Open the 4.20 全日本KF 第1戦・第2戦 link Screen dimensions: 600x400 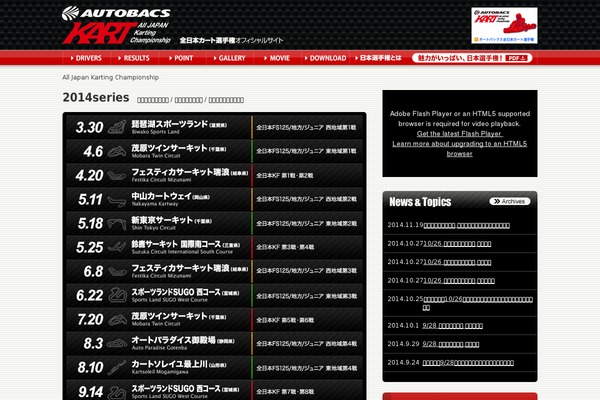pos(285,176)
